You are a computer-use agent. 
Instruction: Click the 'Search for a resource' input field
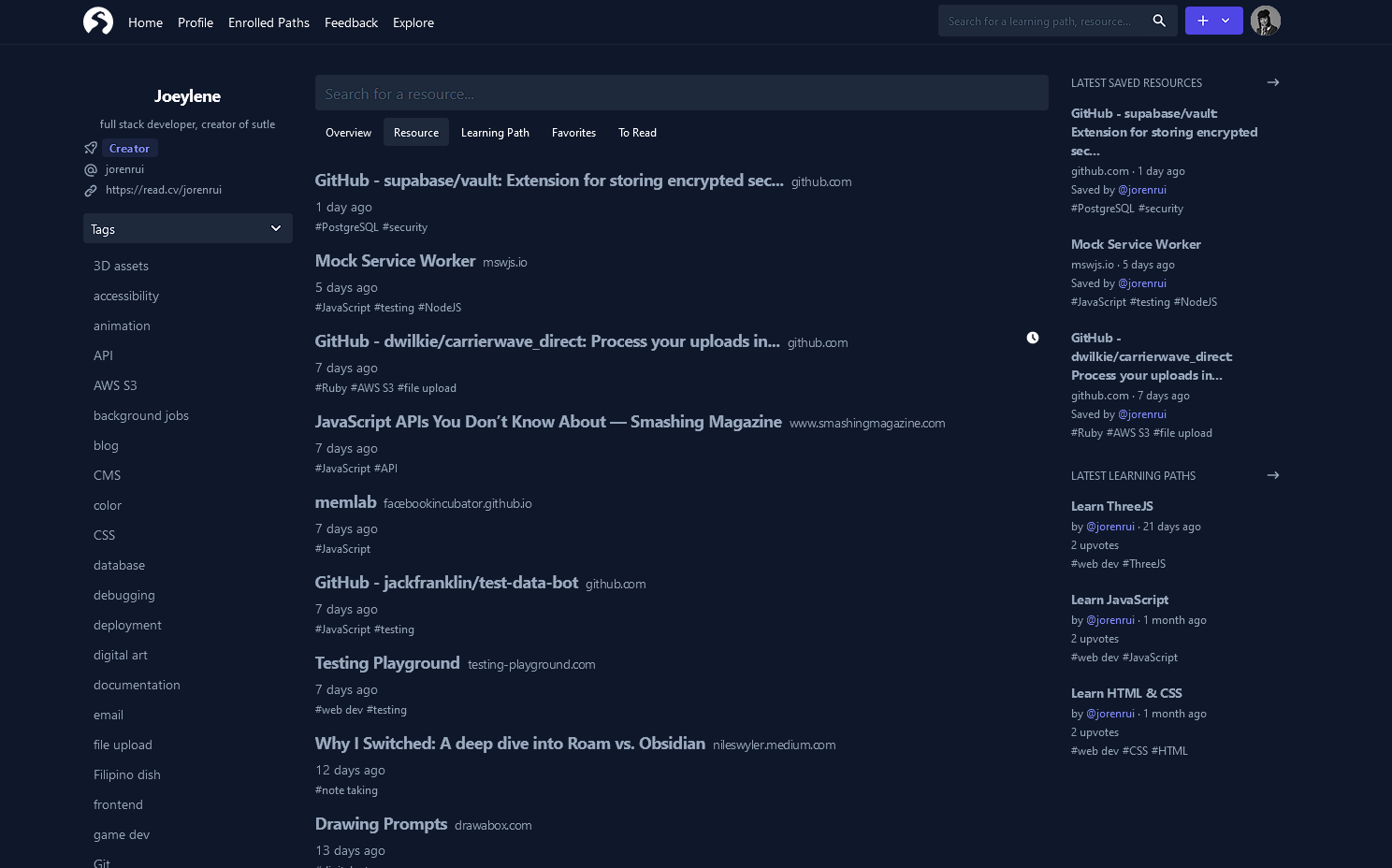pyautogui.click(x=681, y=93)
